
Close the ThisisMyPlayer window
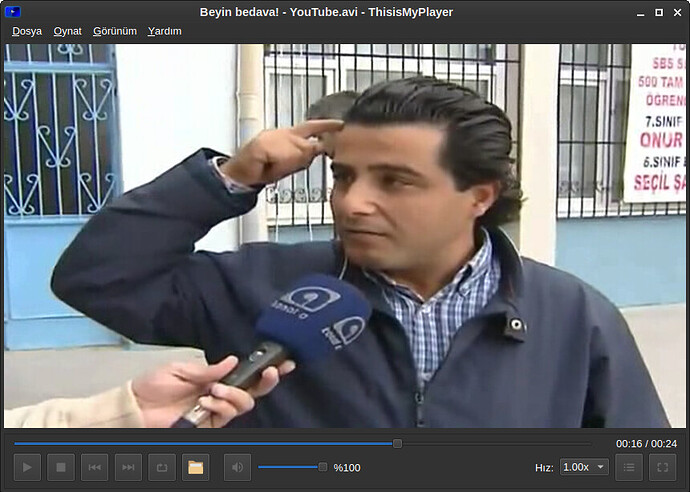tap(678, 13)
